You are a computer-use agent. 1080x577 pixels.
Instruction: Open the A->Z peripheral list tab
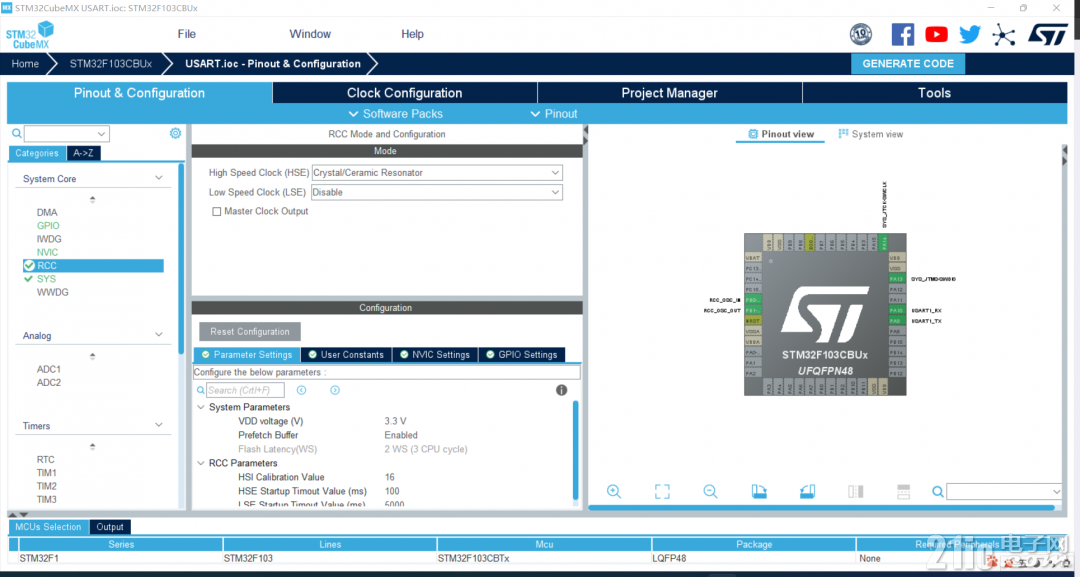84,153
